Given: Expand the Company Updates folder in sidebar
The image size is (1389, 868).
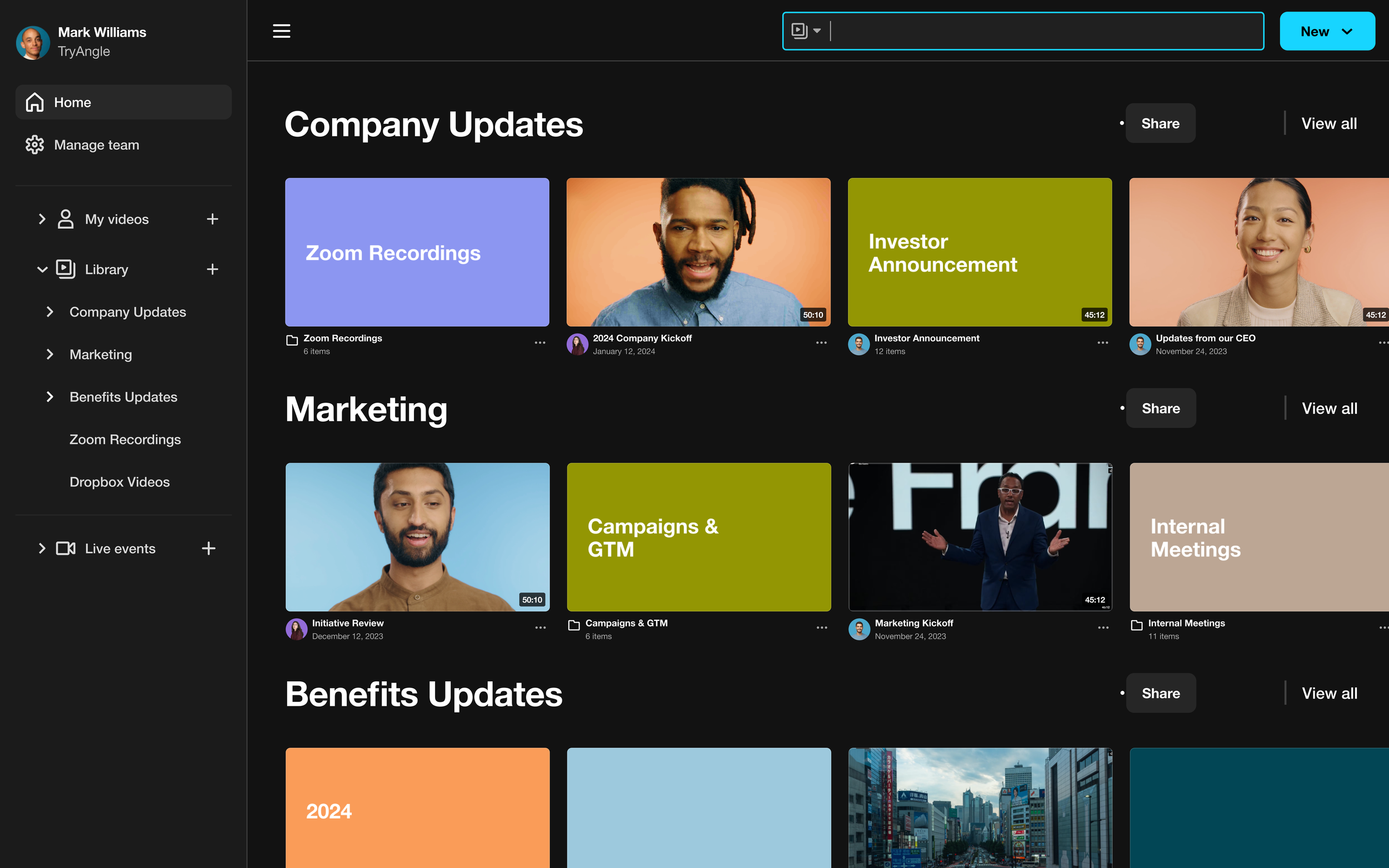Looking at the screenshot, I should (x=50, y=312).
